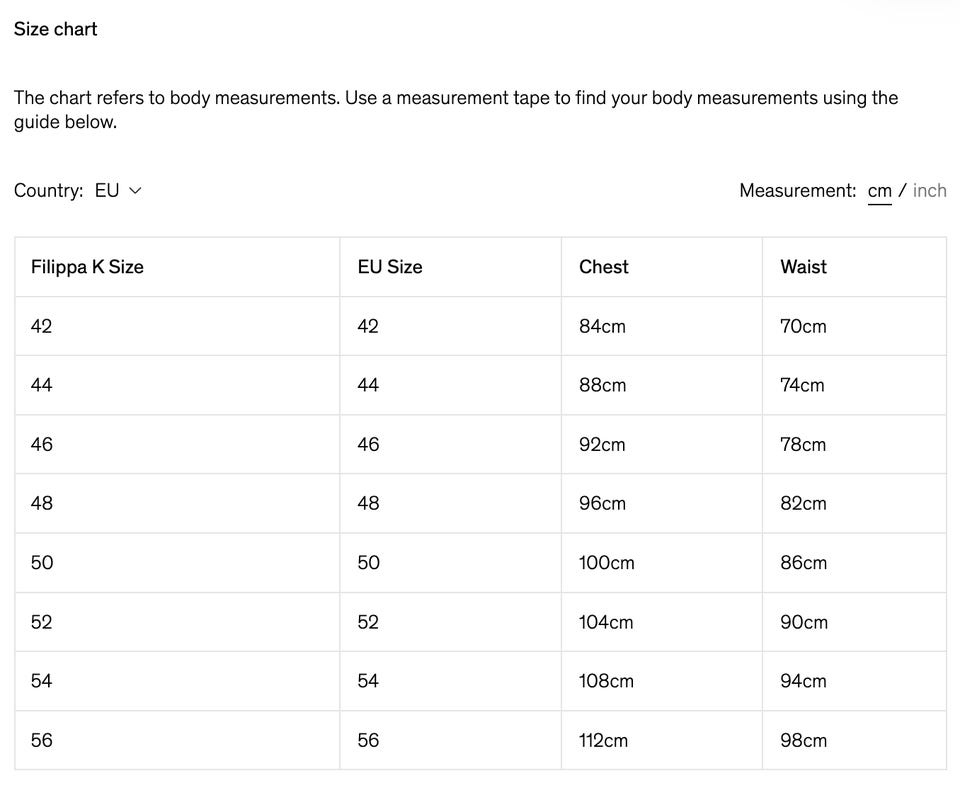
Task: Click the Chest column header
Action: tap(604, 267)
